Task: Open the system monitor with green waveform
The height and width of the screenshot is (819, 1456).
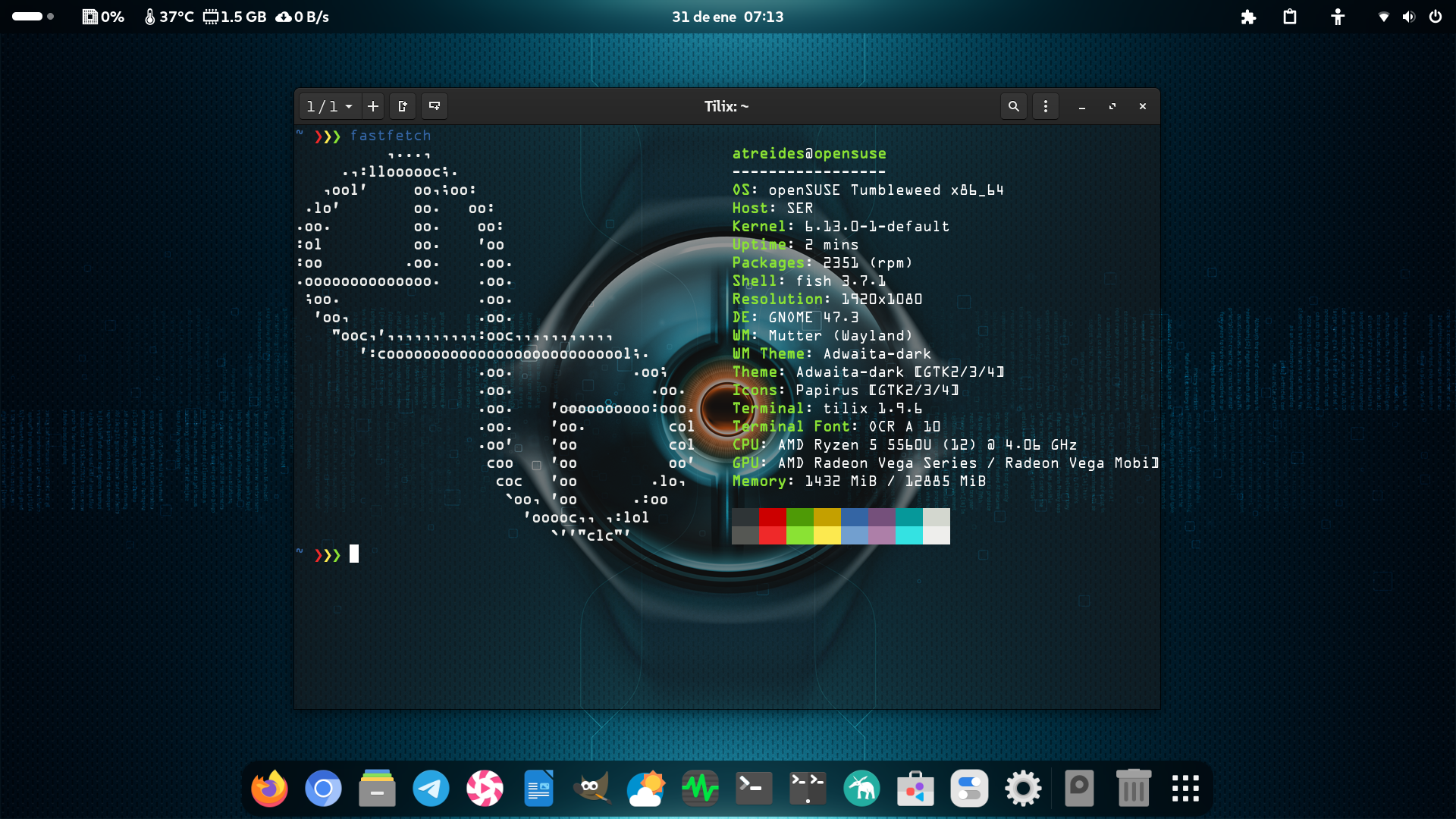Action: click(x=700, y=789)
